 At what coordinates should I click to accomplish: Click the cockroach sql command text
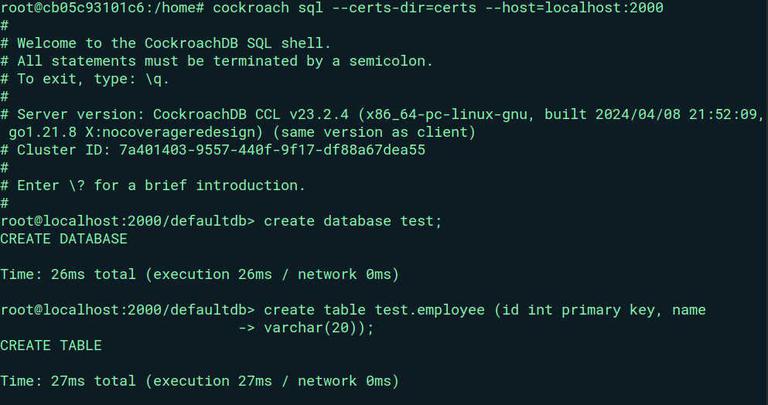pyautogui.click(x=267, y=8)
